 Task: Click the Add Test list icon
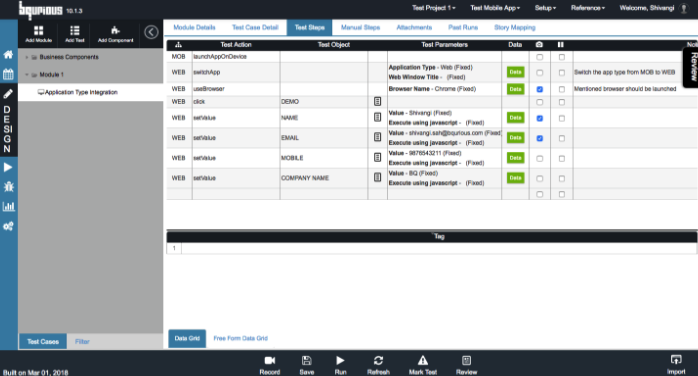75,30
